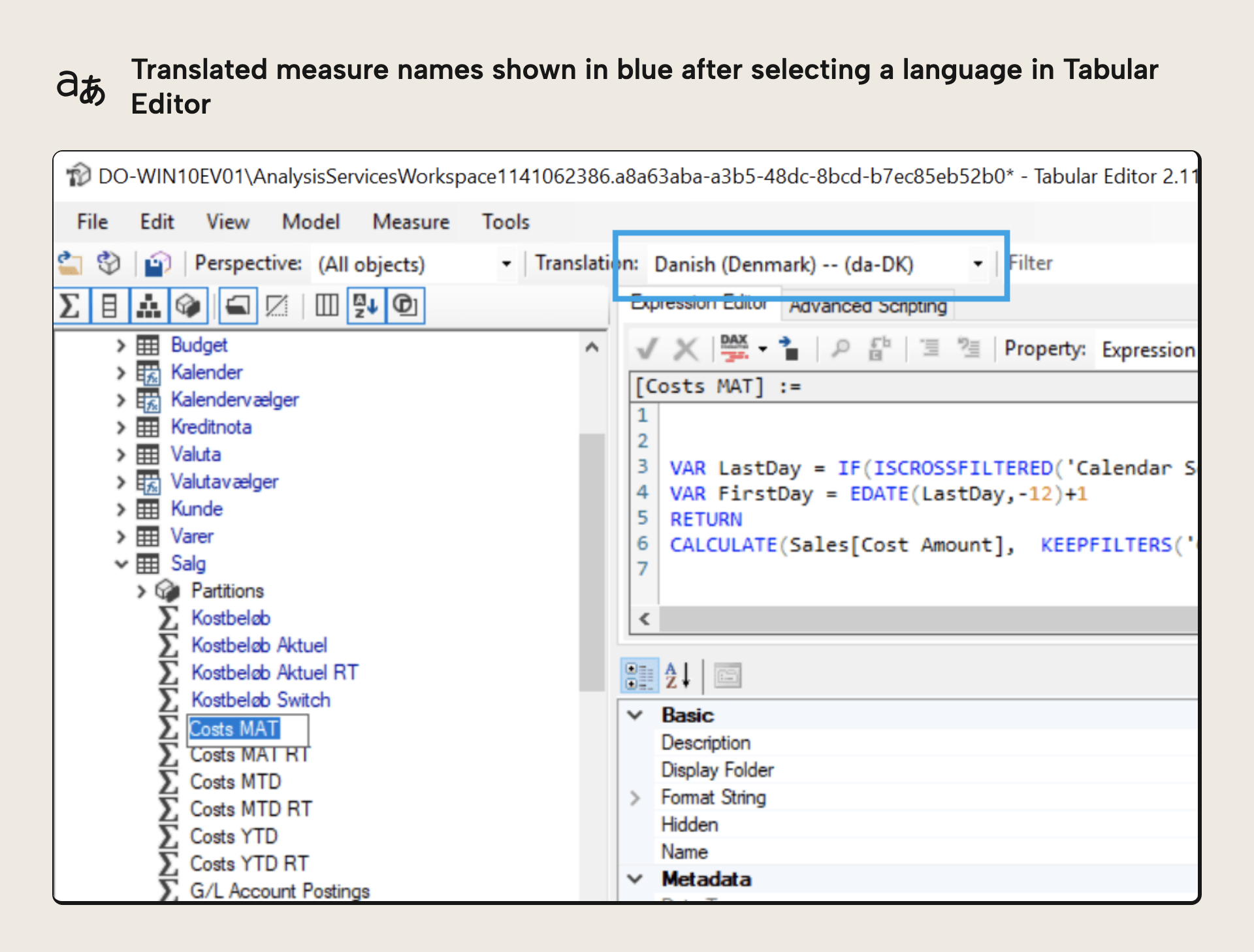Click the Replace icon in the expression toolbar

point(880,349)
